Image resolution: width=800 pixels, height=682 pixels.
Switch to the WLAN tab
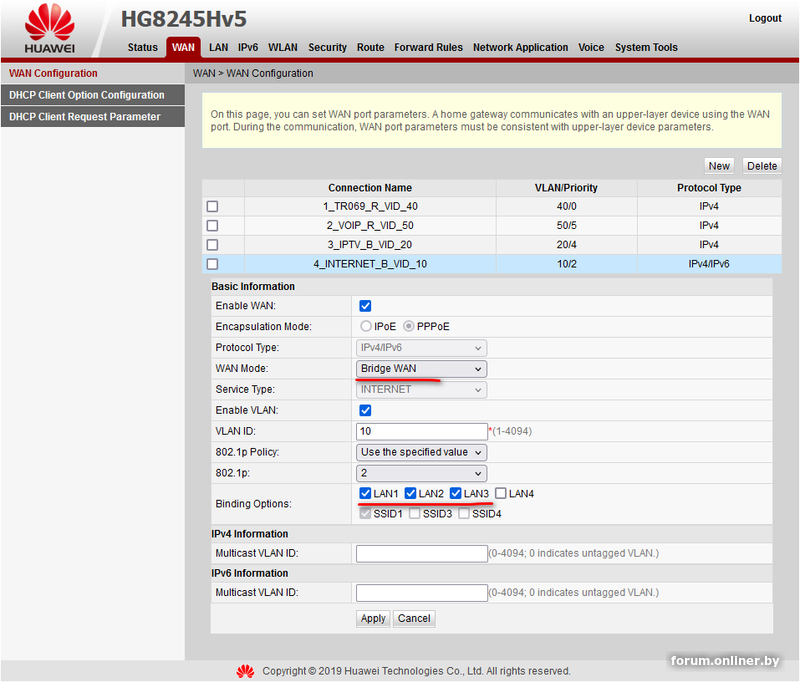click(283, 47)
